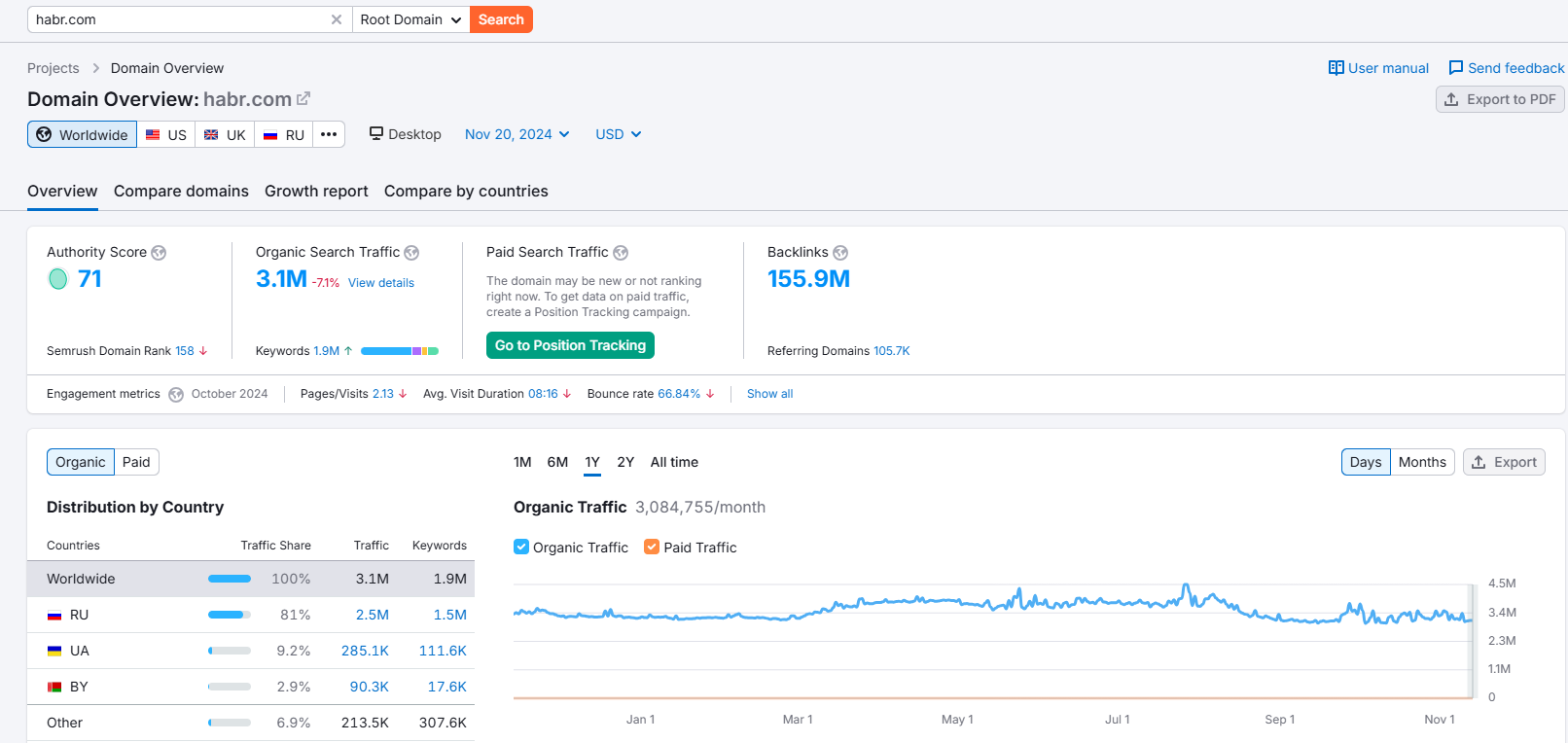Switch to the Compare domains tab

(181, 192)
